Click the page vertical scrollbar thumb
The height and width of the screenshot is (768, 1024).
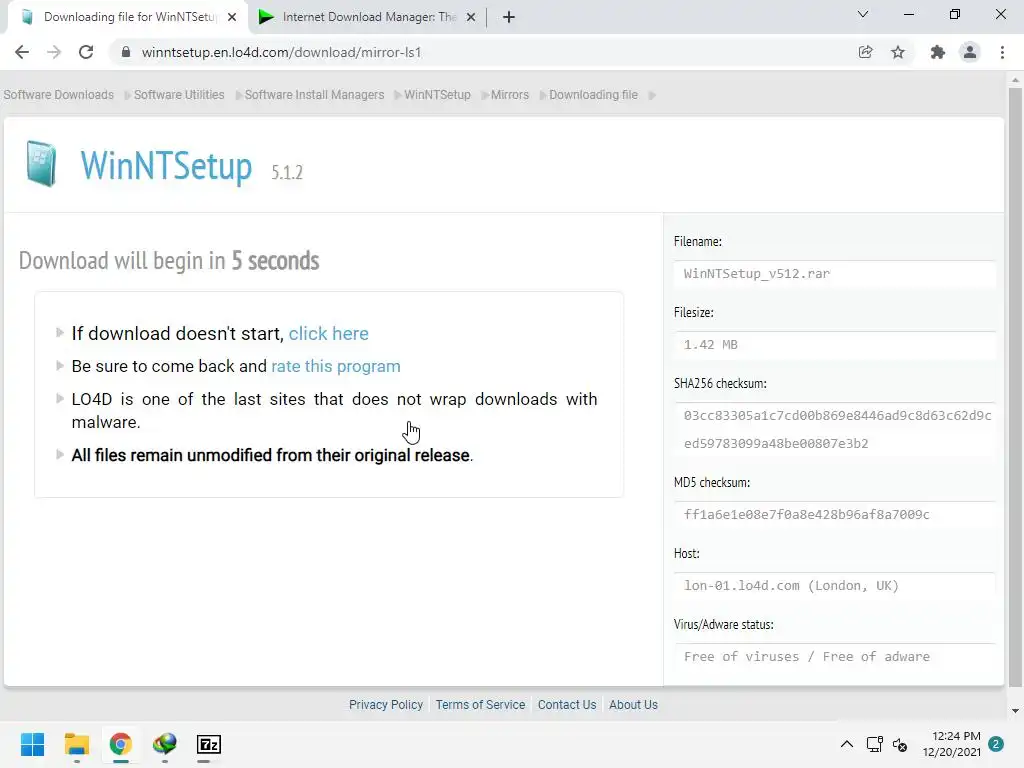pyautogui.click(x=1015, y=387)
